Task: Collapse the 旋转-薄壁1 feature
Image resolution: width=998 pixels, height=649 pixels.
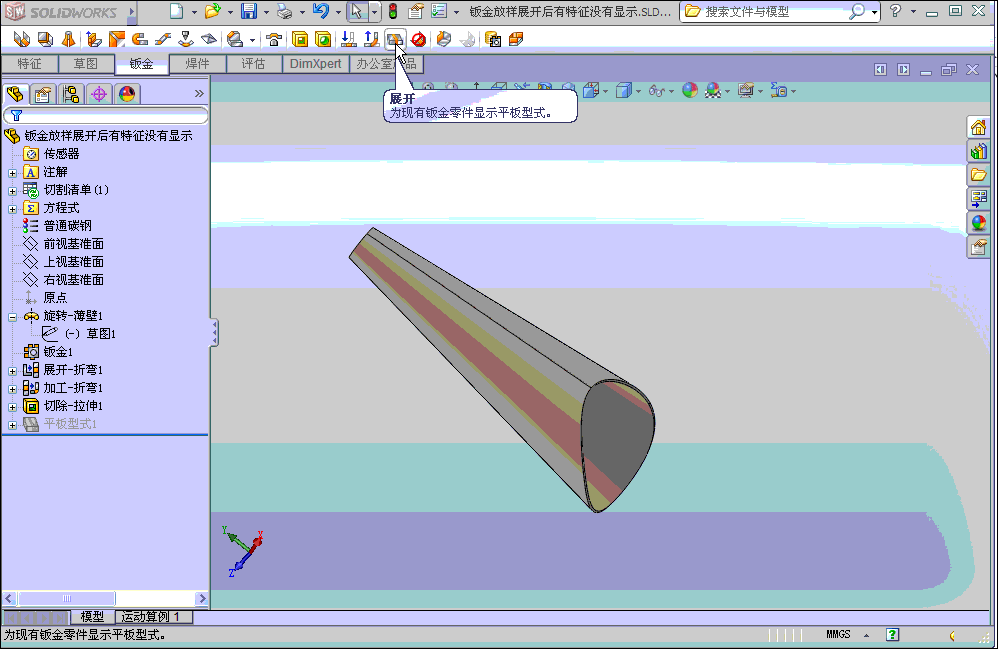Action: click(x=12, y=316)
